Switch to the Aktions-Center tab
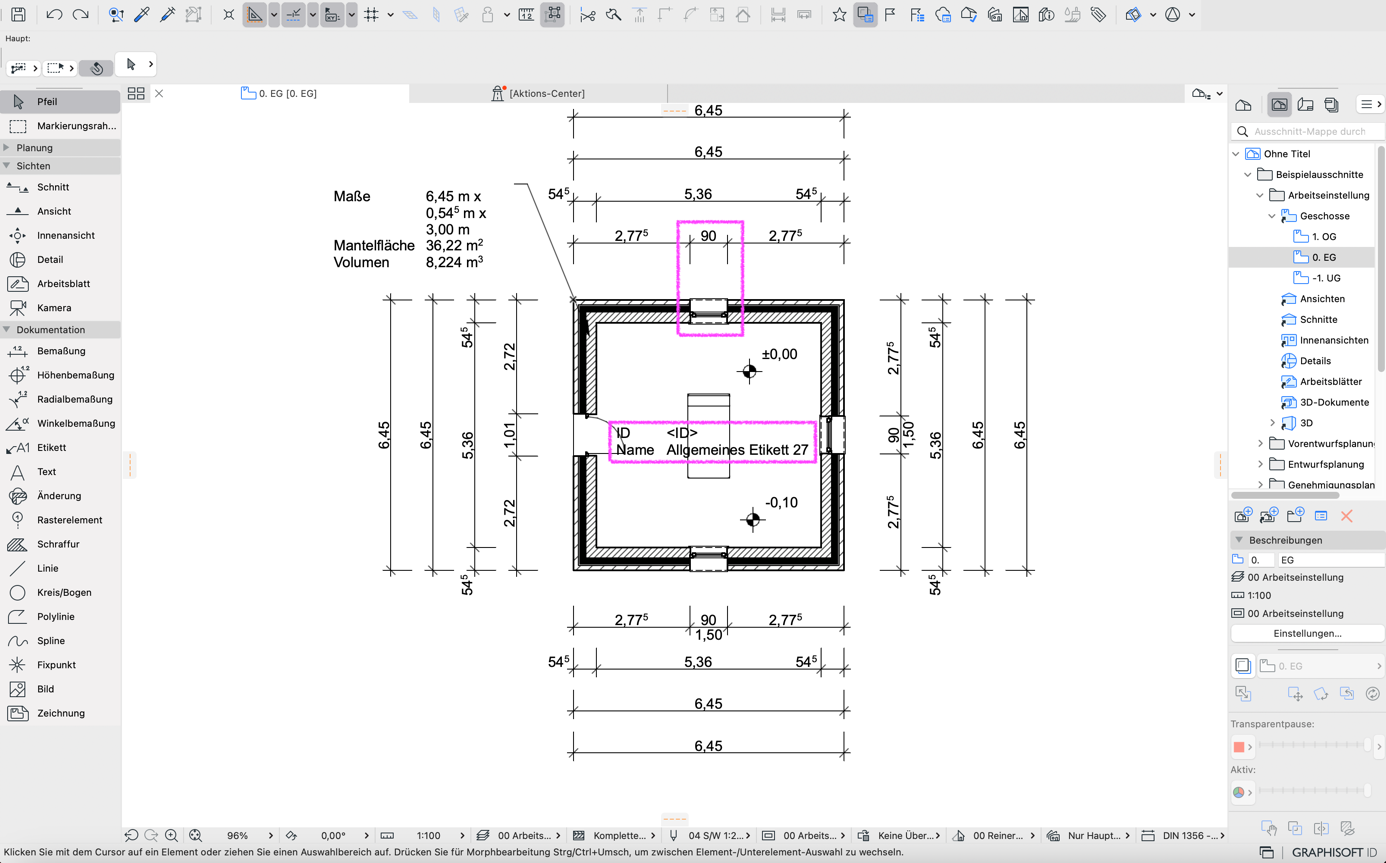1386x863 pixels. [x=538, y=93]
